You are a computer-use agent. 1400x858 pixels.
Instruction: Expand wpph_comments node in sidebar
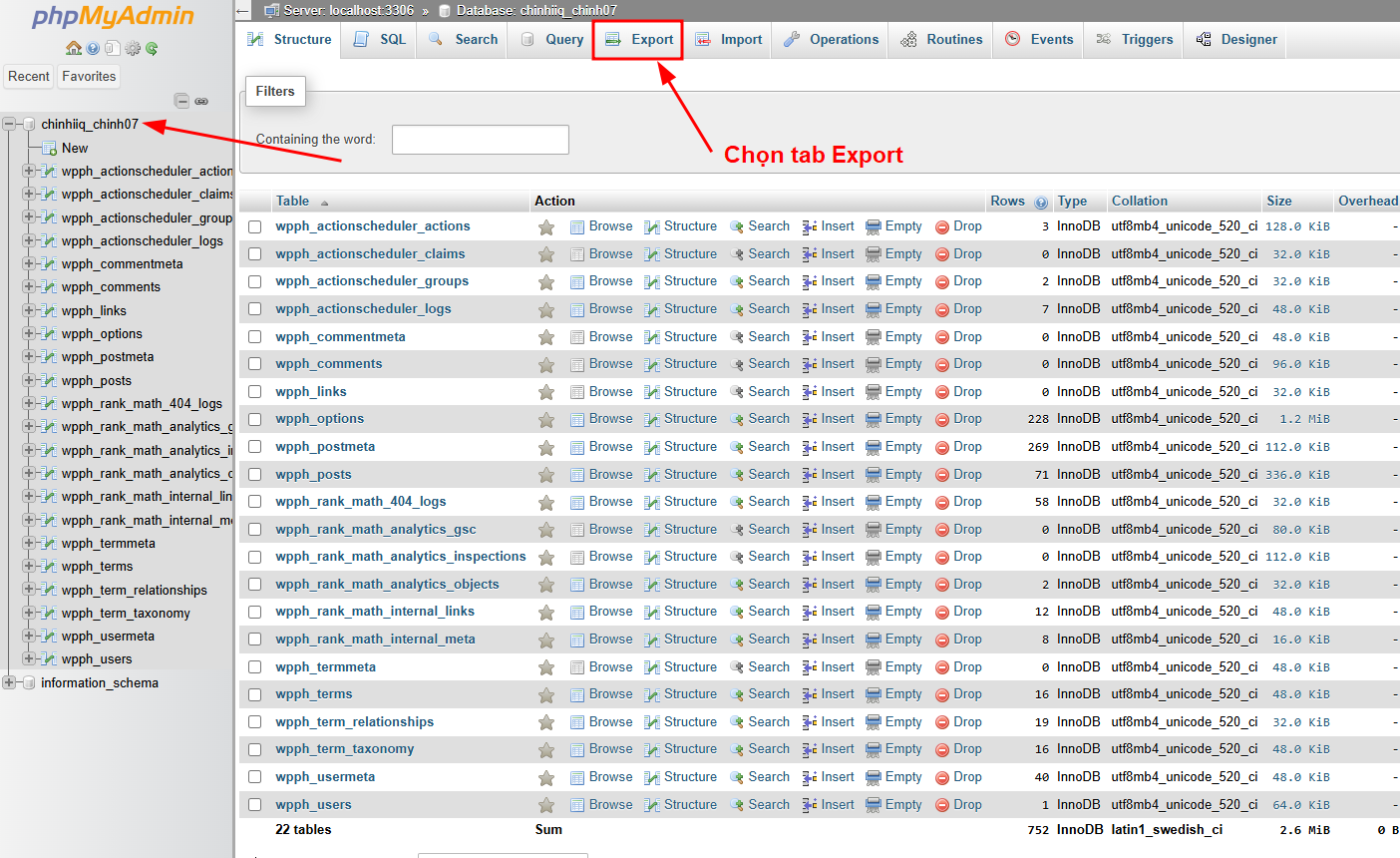pyautogui.click(x=29, y=286)
